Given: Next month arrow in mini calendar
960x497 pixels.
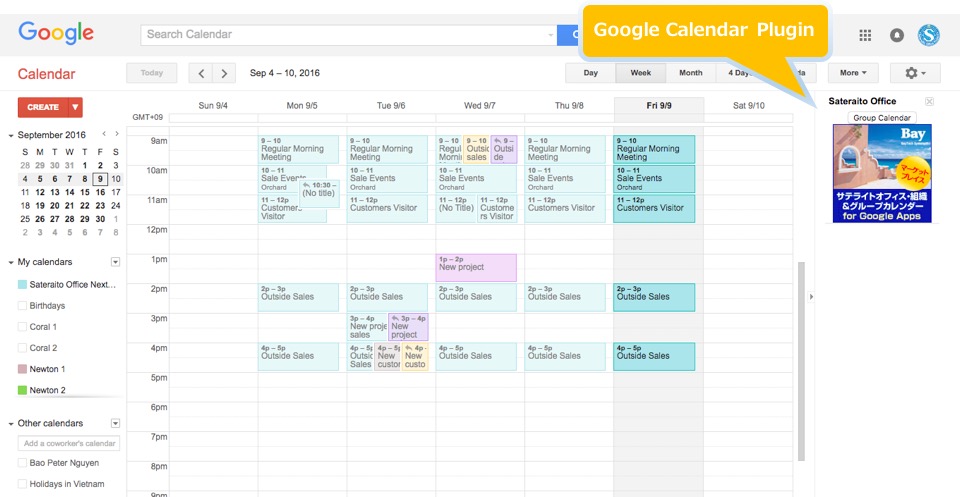Looking at the screenshot, I should point(116,134).
